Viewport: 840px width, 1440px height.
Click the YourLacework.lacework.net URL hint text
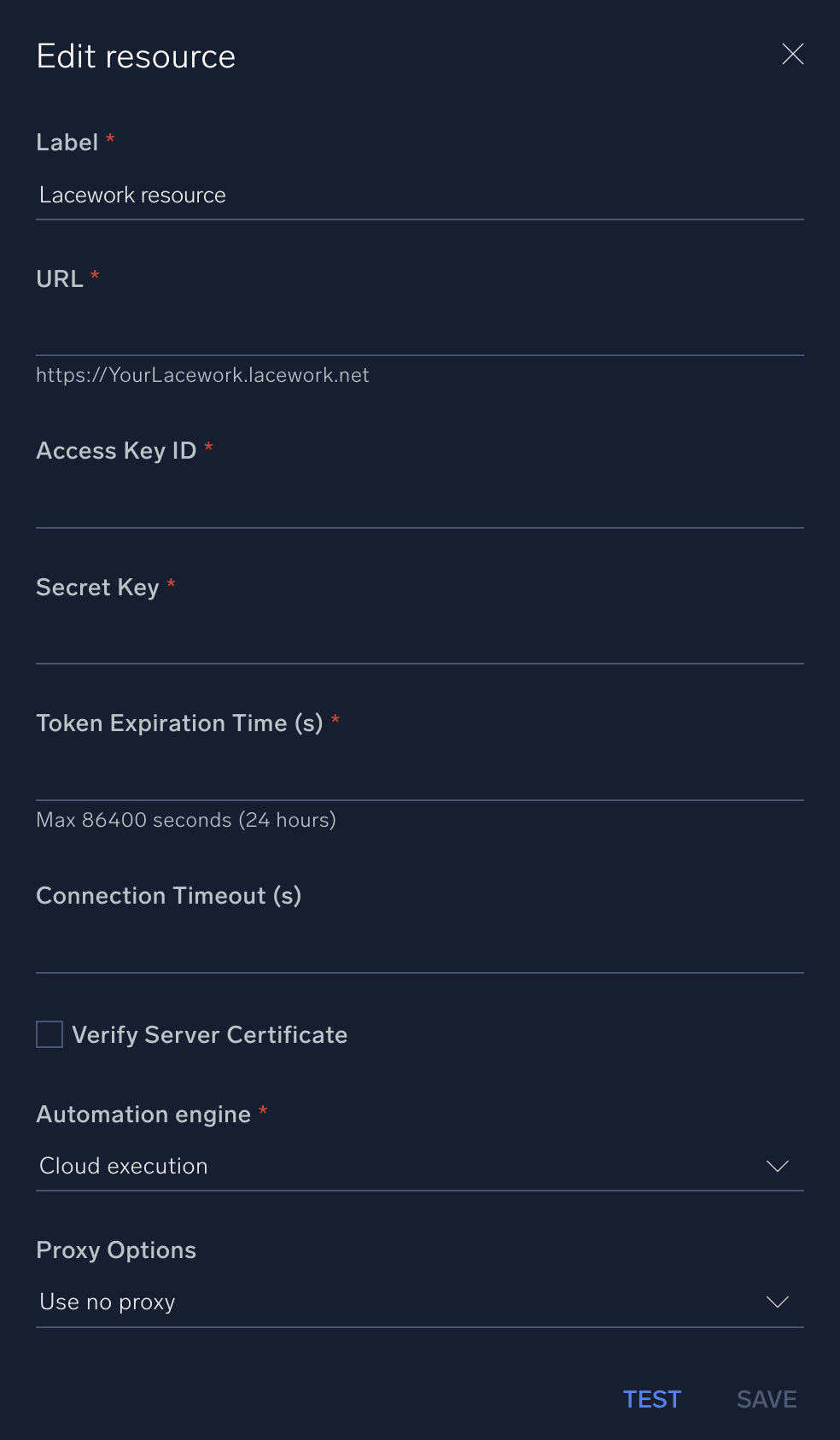pyautogui.click(x=202, y=376)
